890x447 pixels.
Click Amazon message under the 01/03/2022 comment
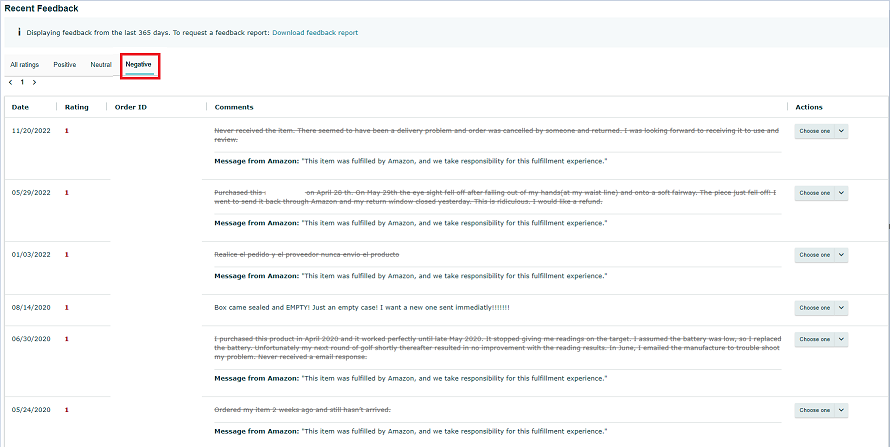[411, 276]
